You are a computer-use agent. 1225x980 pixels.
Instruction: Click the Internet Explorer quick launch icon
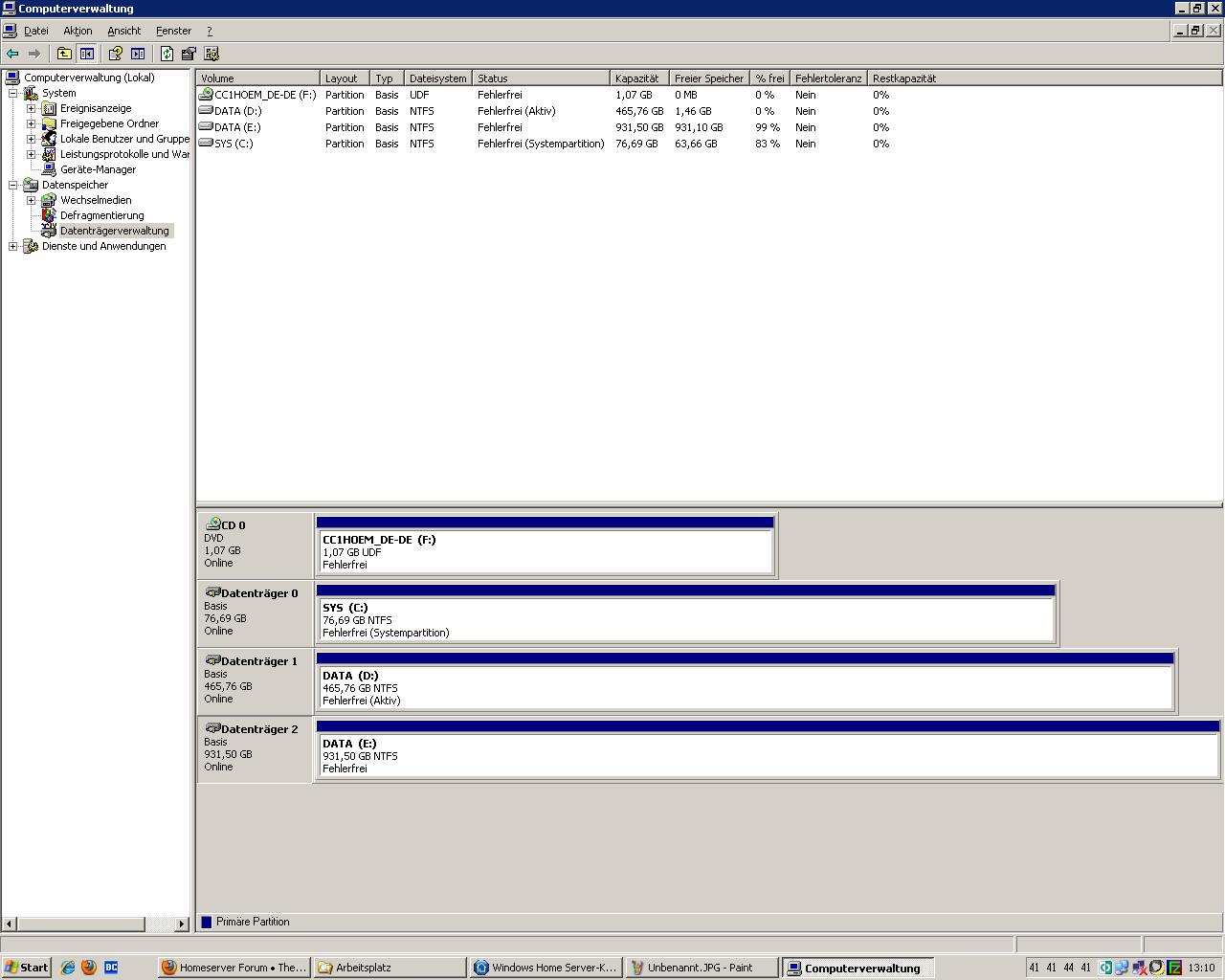(68, 968)
